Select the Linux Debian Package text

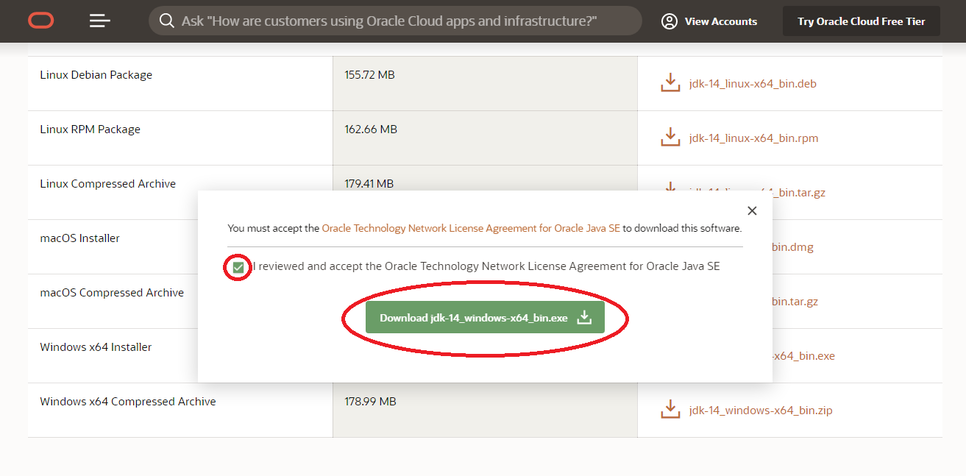click(96, 75)
